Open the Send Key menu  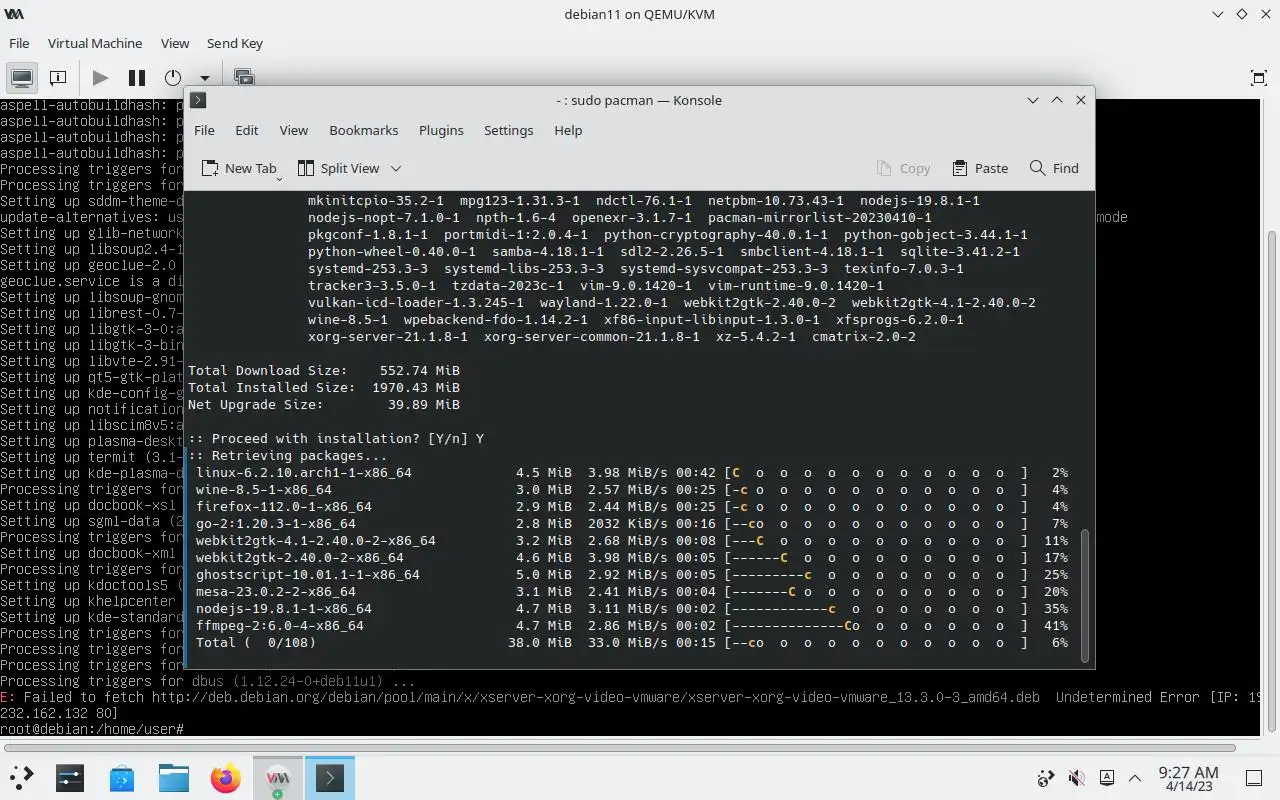point(235,43)
